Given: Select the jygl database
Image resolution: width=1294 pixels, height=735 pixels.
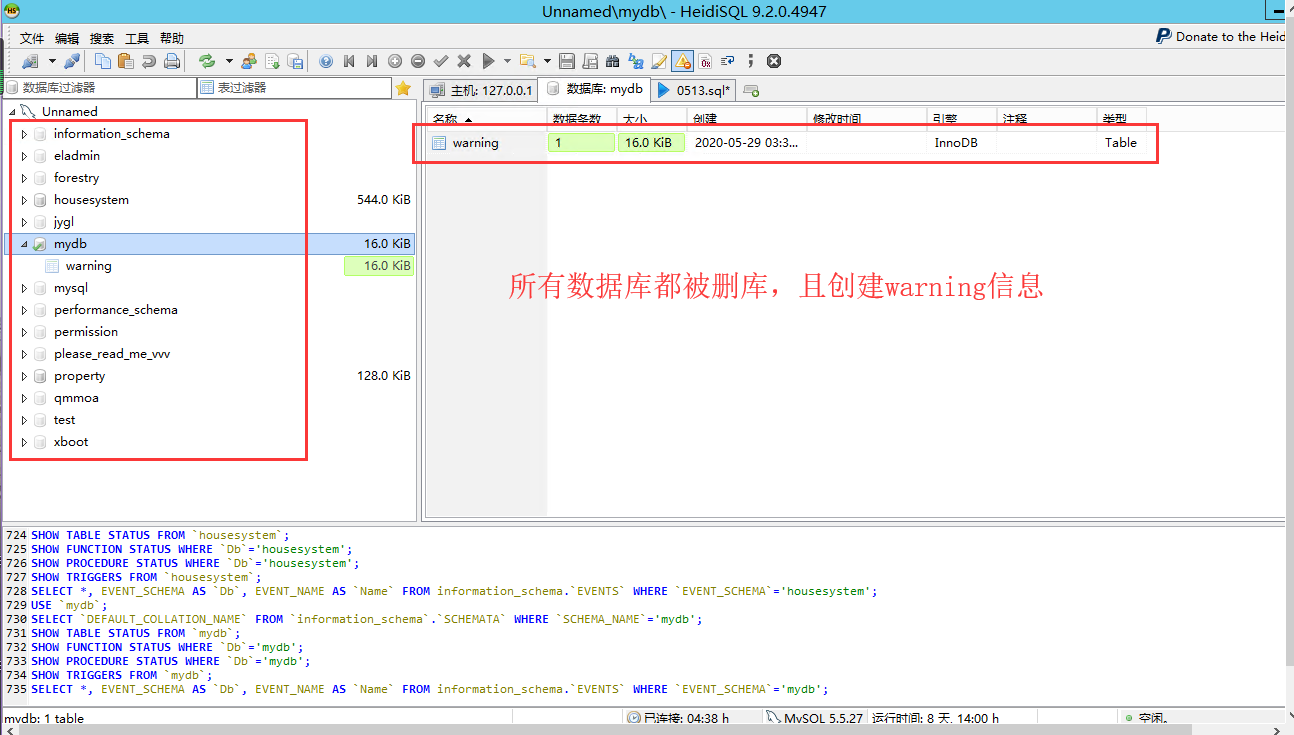Looking at the screenshot, I should pyautogui.click(x=64, y=222).
